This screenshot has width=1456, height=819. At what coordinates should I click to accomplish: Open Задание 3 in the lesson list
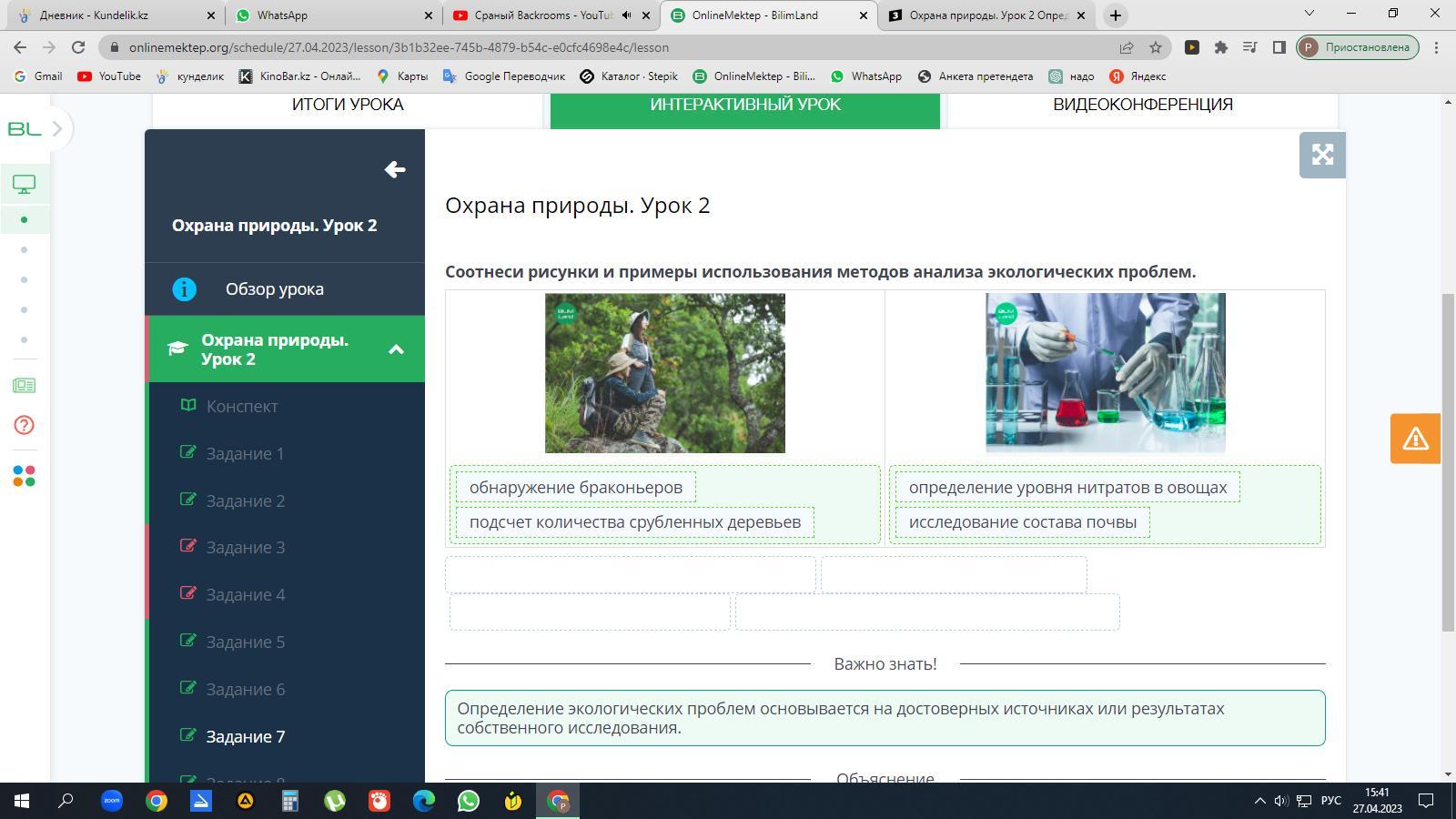[x=245, y=548]
